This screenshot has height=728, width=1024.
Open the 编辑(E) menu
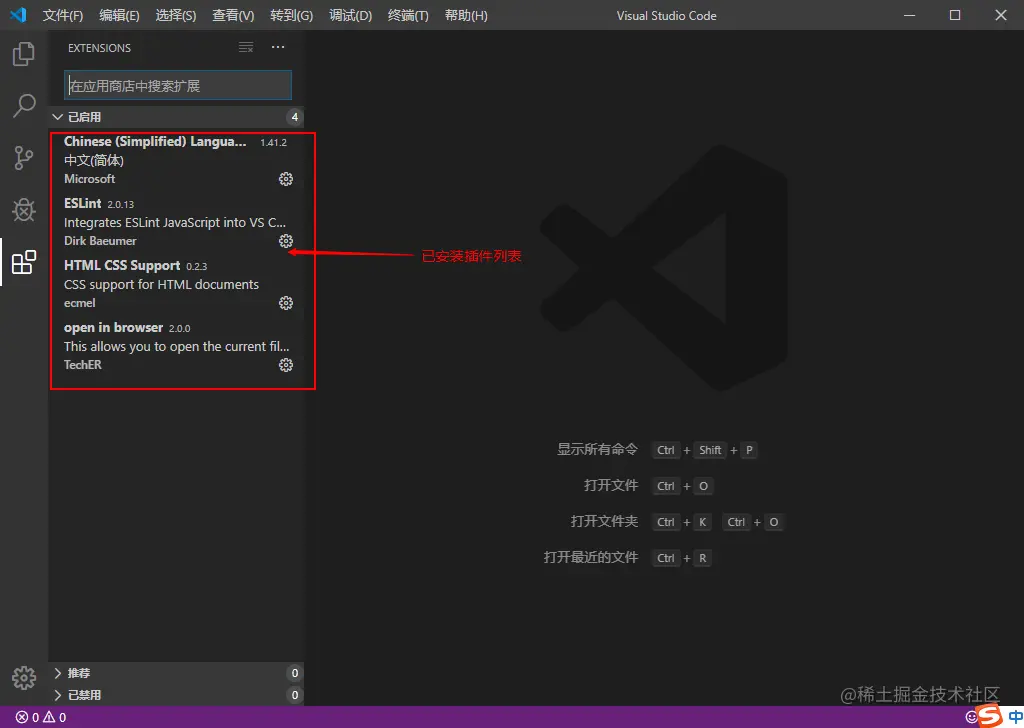coord(120,15)
